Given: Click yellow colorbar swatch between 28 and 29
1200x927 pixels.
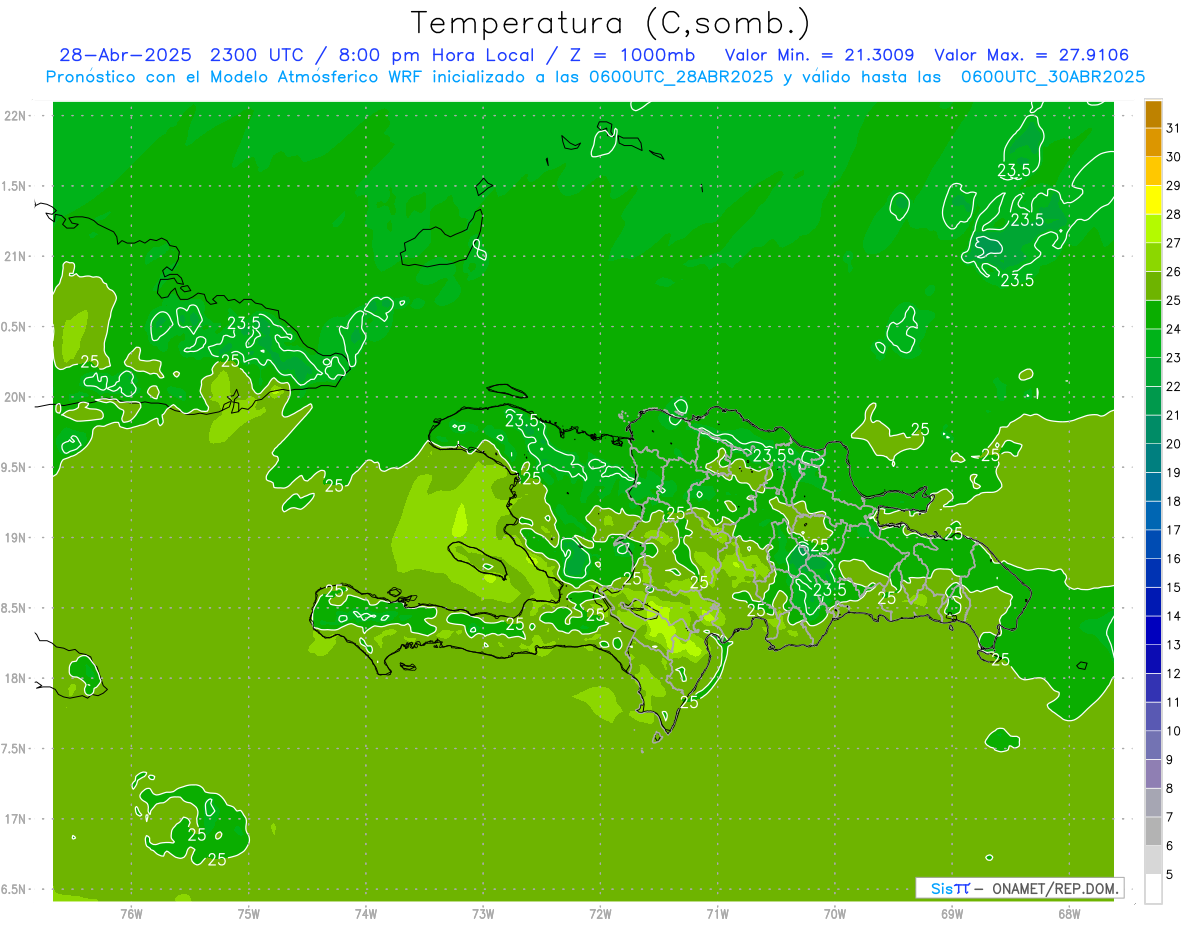Looking at the screenshot, I should [x=1153, y=201].
